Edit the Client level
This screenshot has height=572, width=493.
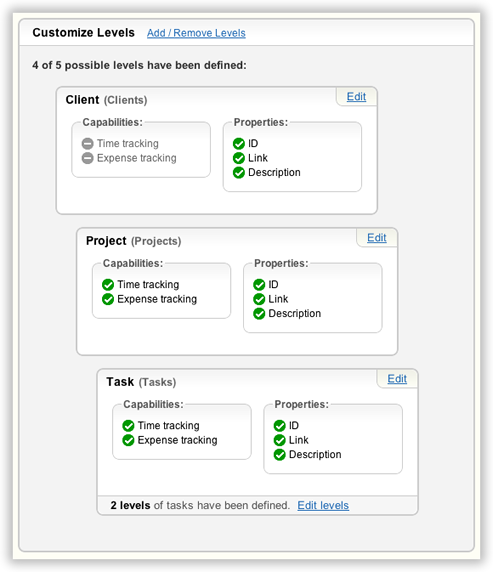click(x=356, y=97)
